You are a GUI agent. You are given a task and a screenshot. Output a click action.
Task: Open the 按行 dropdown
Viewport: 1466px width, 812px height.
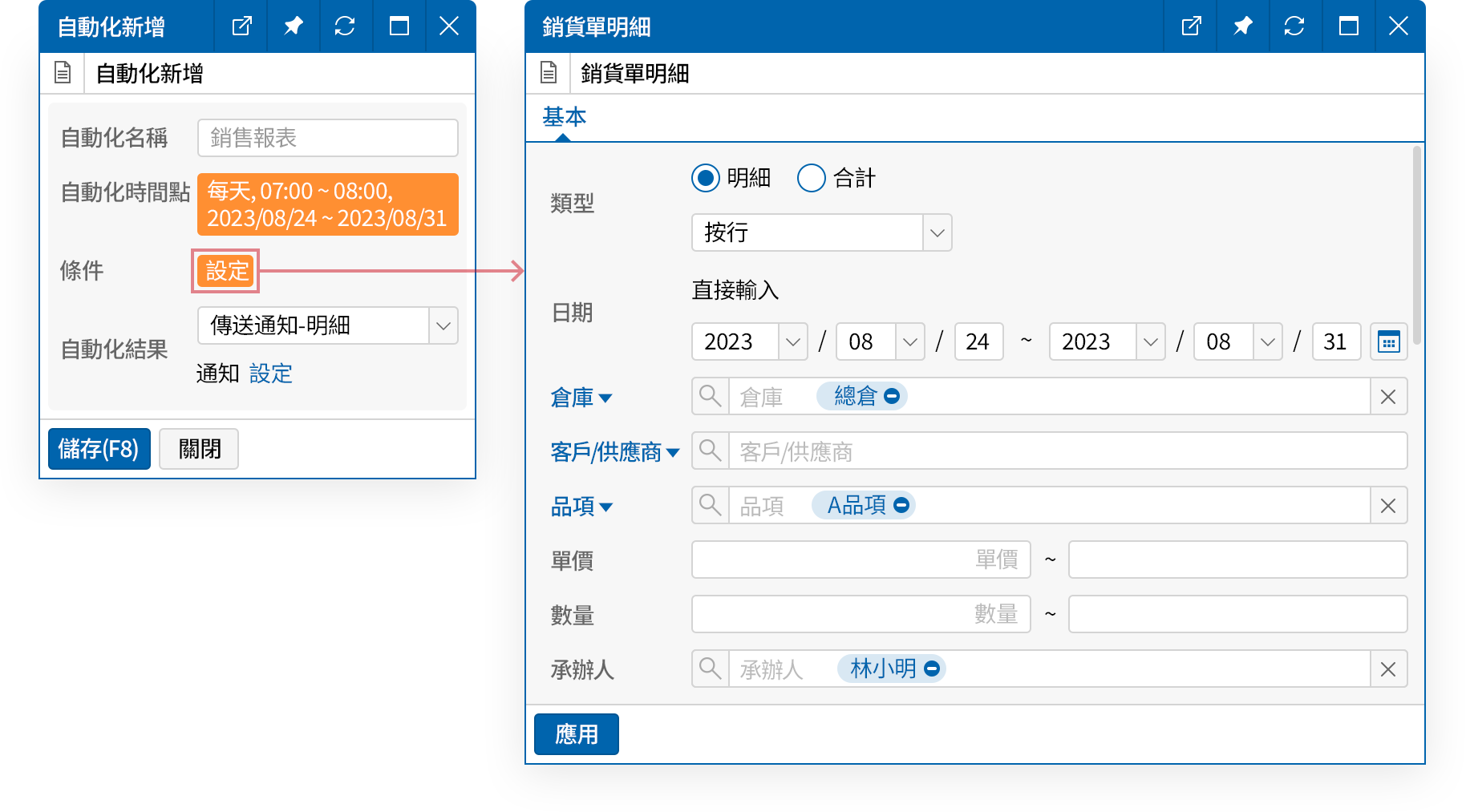point(936,232)
